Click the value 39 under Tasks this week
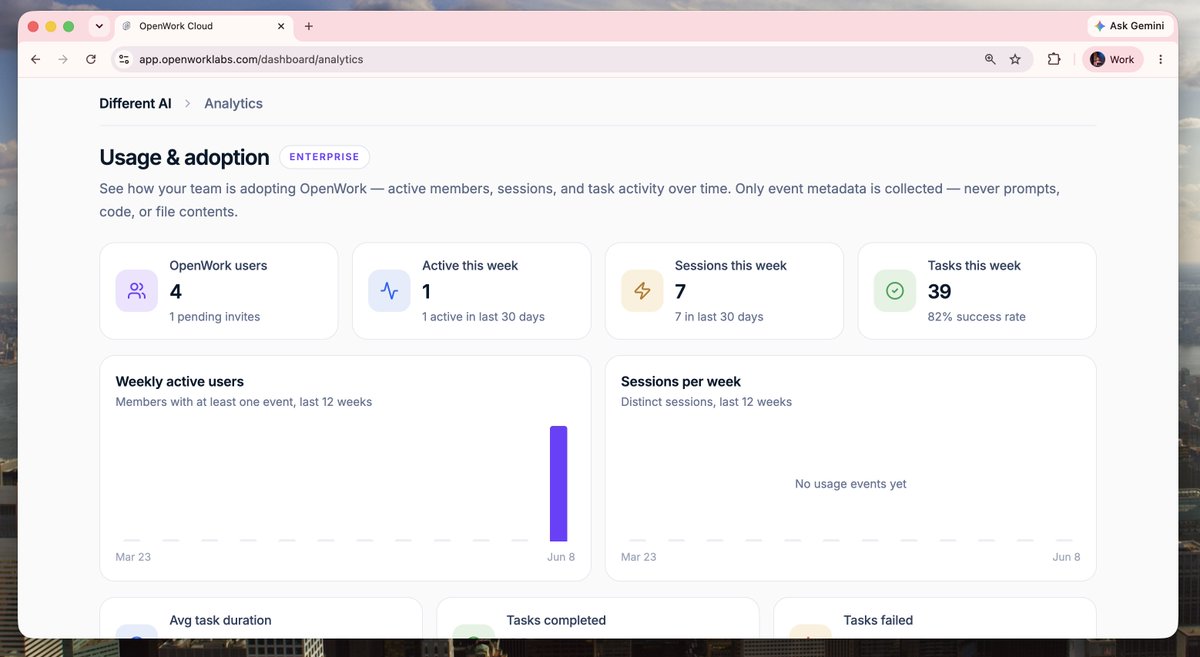Image resolution: width=1200 pixels, height=657 pixels. click(x=940, y=292)
